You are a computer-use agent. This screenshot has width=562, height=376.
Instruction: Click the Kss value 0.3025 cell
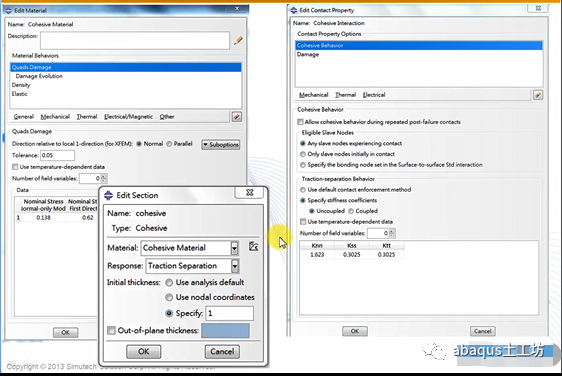click(x=352, y=255)
